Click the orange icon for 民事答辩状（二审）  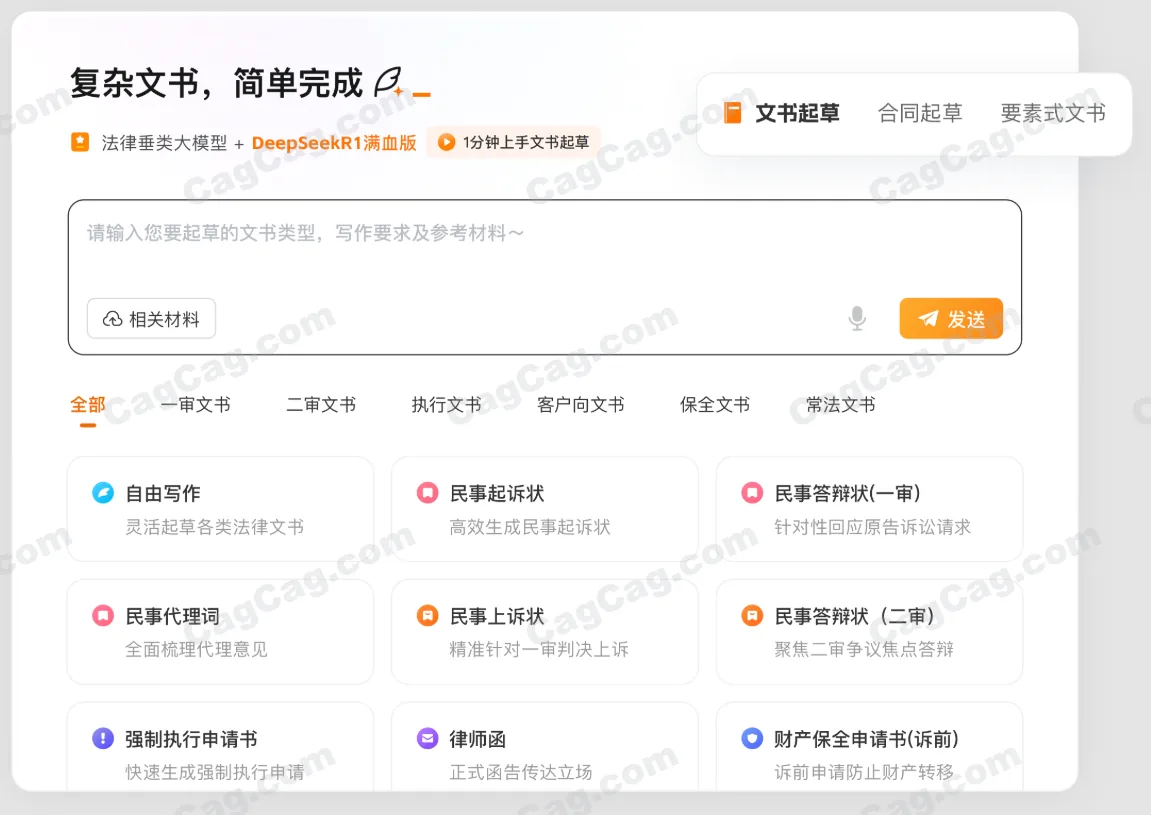(x=752, y=615)
